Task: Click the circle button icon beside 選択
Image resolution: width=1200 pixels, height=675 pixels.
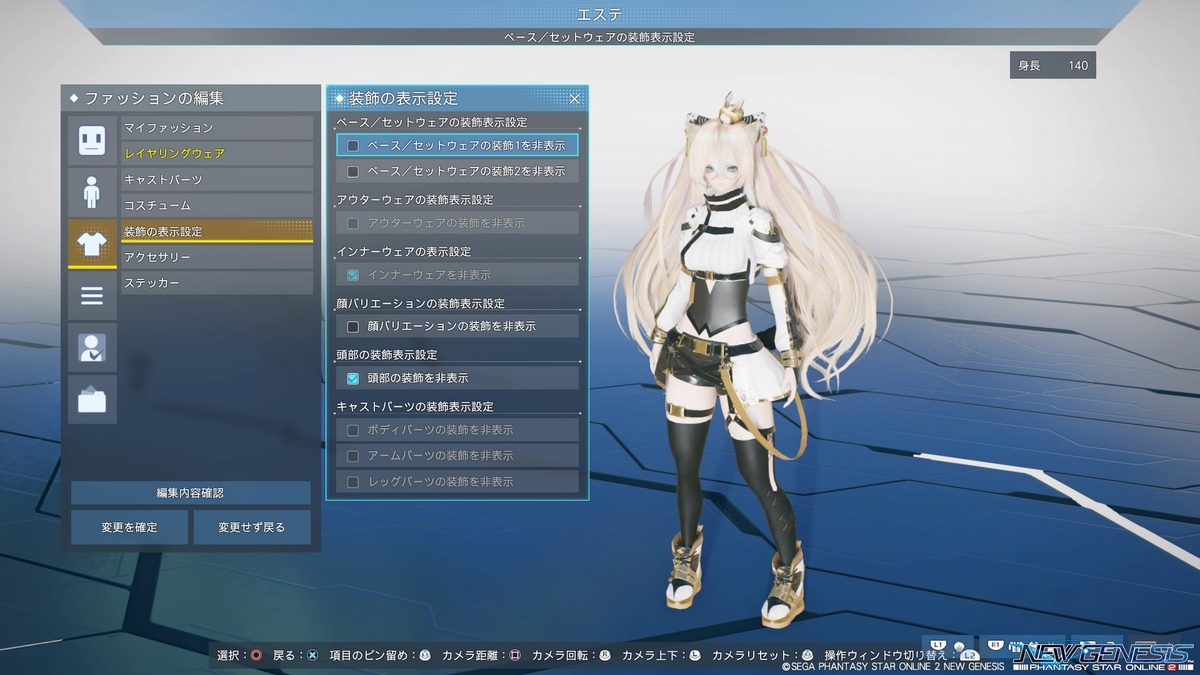Action: [x=256, y=656]
